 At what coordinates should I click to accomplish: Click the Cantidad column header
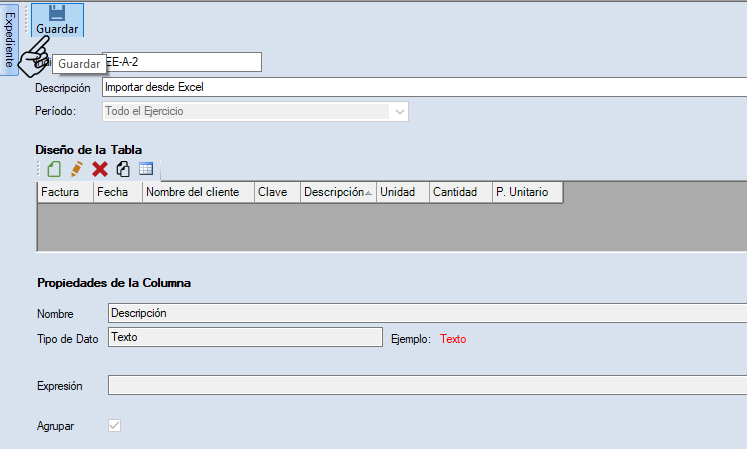coord(459,192)
